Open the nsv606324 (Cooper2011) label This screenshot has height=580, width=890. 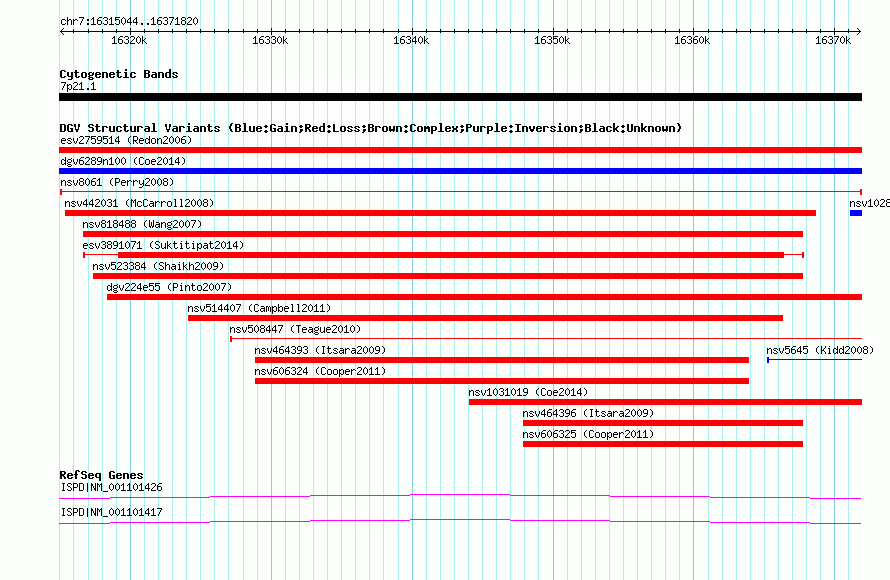[320, 371]
